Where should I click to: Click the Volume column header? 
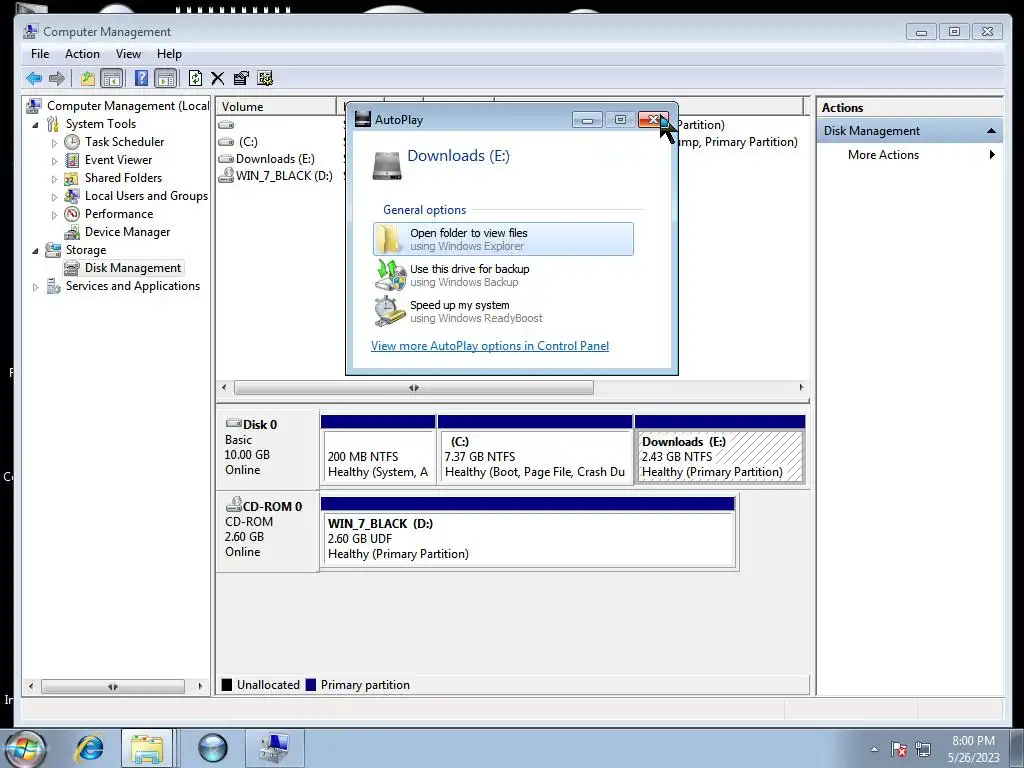coord(276,106)
